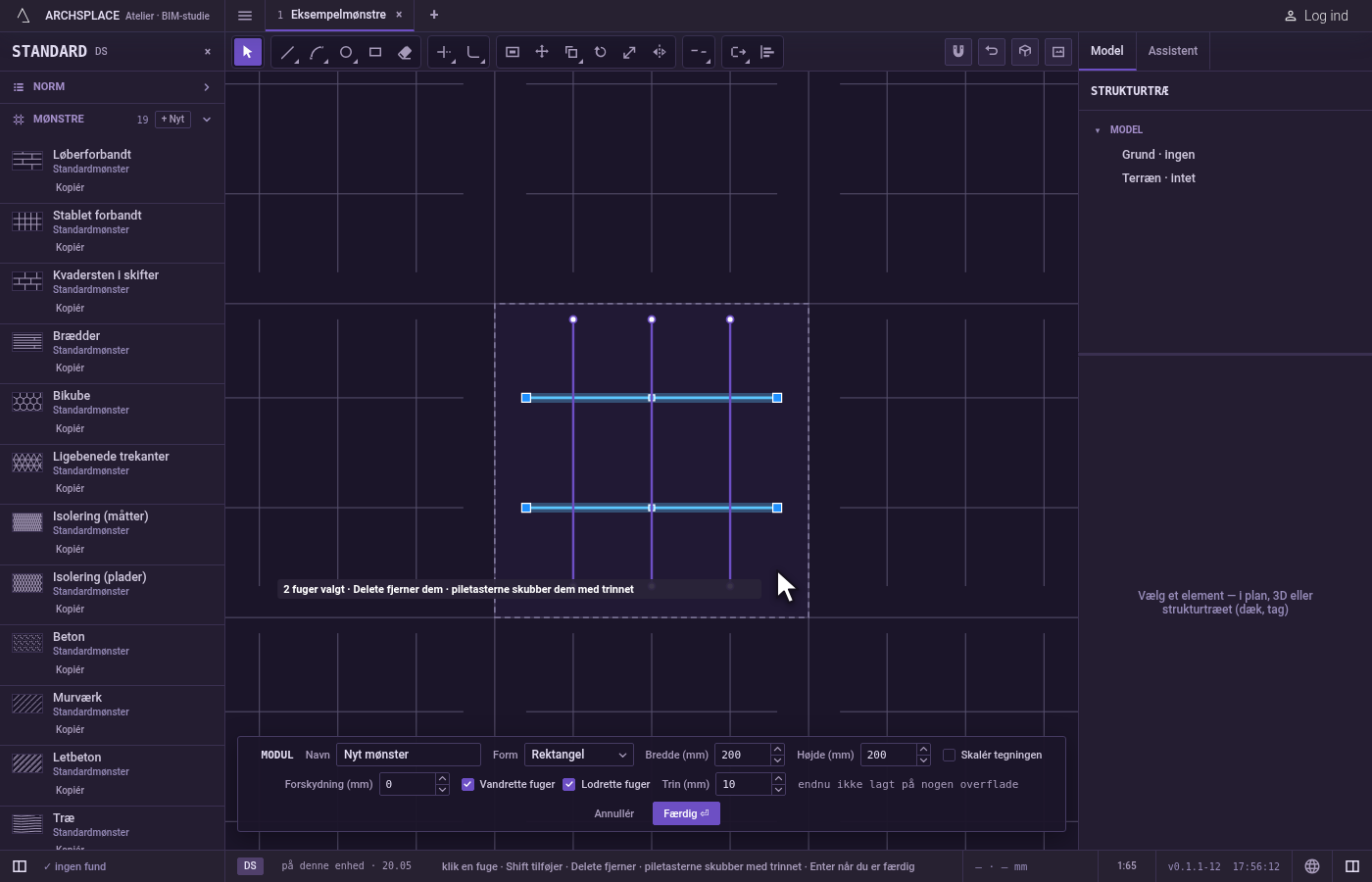The width and height of the screenshot is (1372, 882).
Task: Open the Eksempelmønstre document tab
Action: (x=338, y=15)
